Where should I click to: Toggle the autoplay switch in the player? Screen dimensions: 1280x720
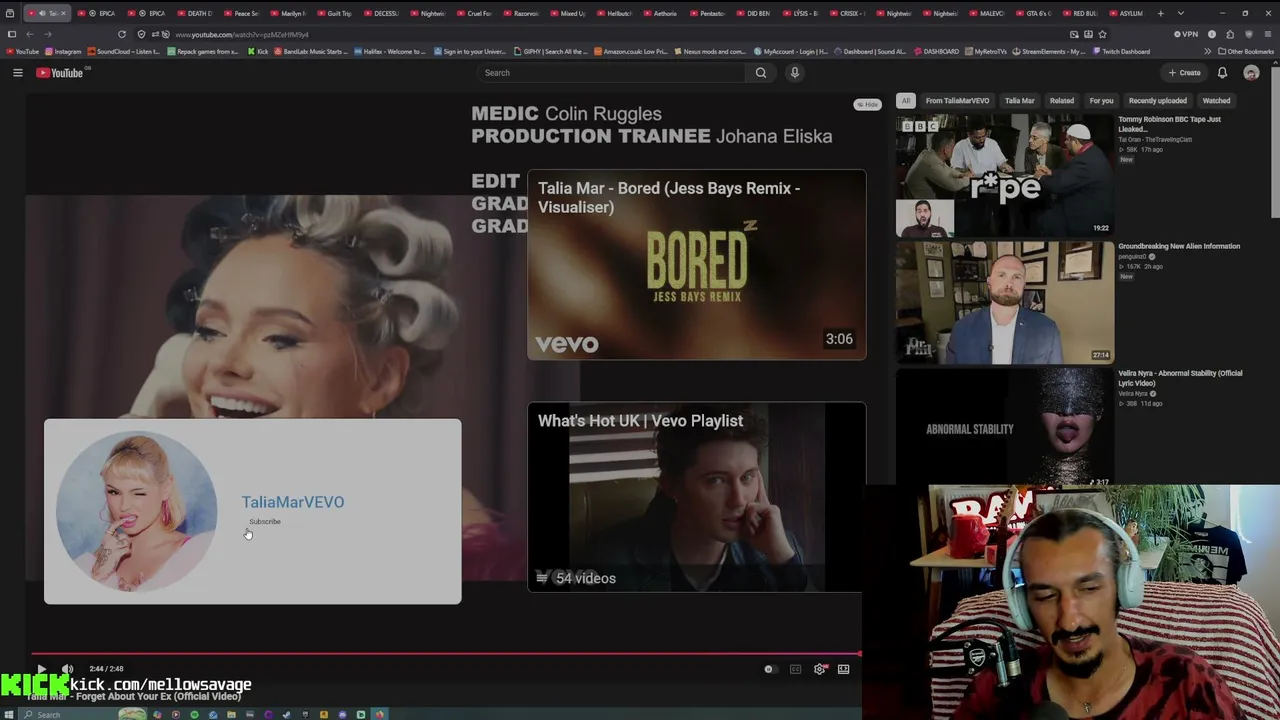click(769, 669)
